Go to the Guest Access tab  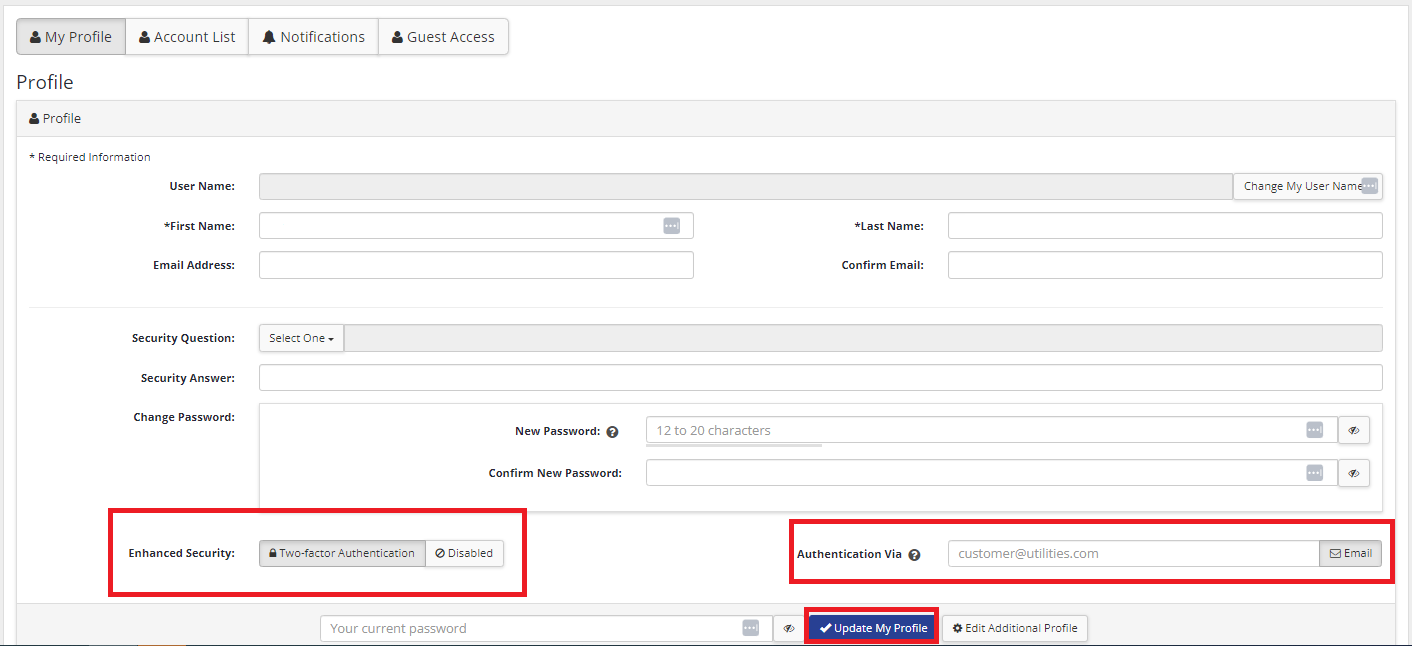point(443,37)
